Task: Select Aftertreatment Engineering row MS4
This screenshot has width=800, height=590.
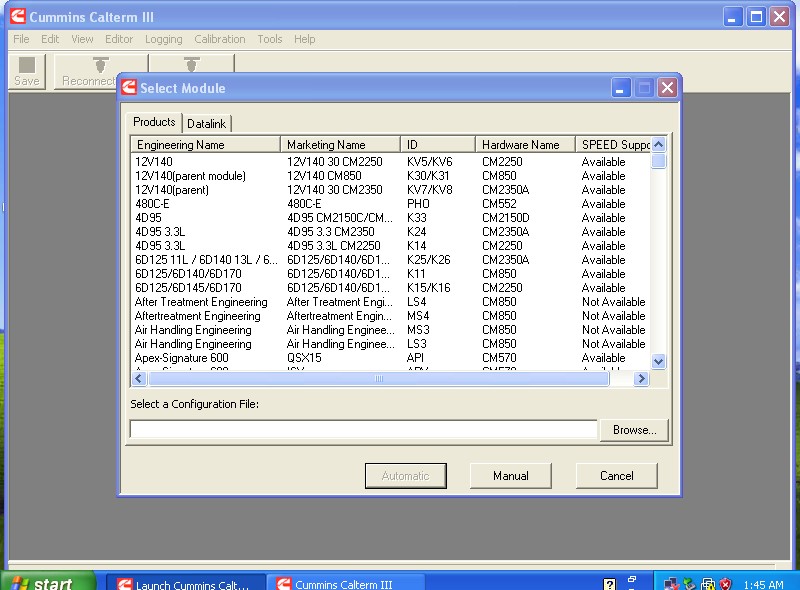Action: point(390,316)
